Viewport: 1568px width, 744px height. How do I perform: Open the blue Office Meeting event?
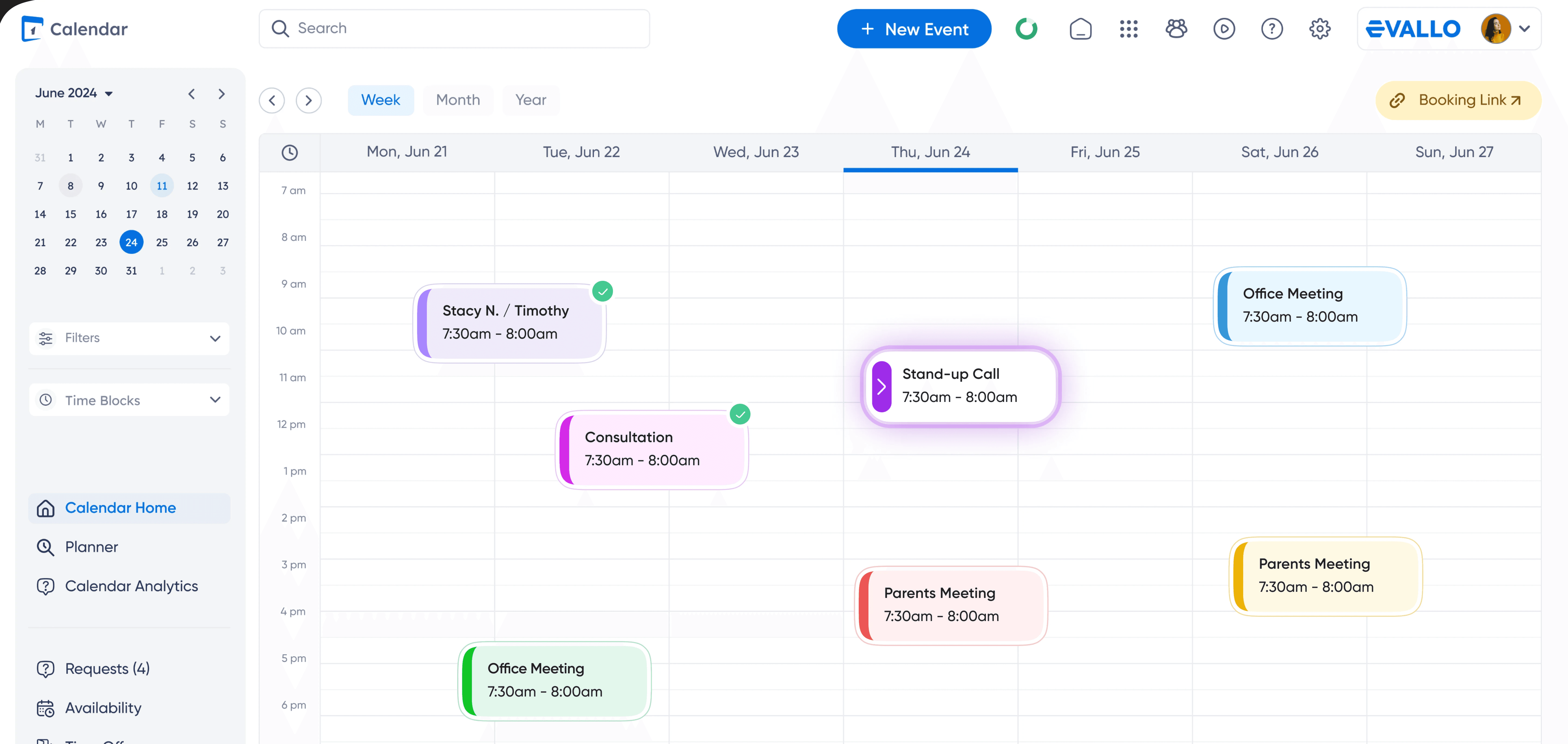click(x=1310, y=306)
